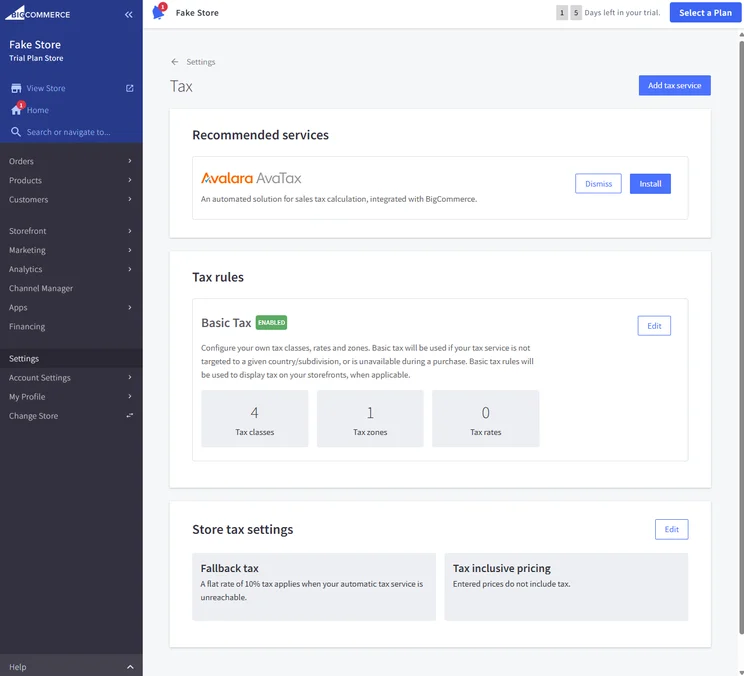Image resolution: width=744 pixels, height=676 pixels.
Task: Select Settings in the sidebar
Action: [71, 359]
